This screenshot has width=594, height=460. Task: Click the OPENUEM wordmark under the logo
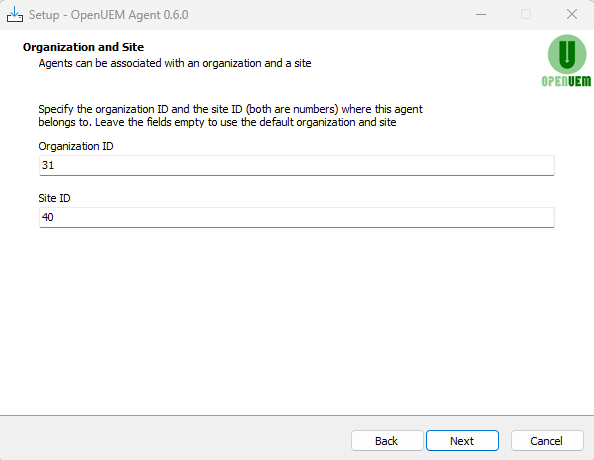tap(566, 81)
